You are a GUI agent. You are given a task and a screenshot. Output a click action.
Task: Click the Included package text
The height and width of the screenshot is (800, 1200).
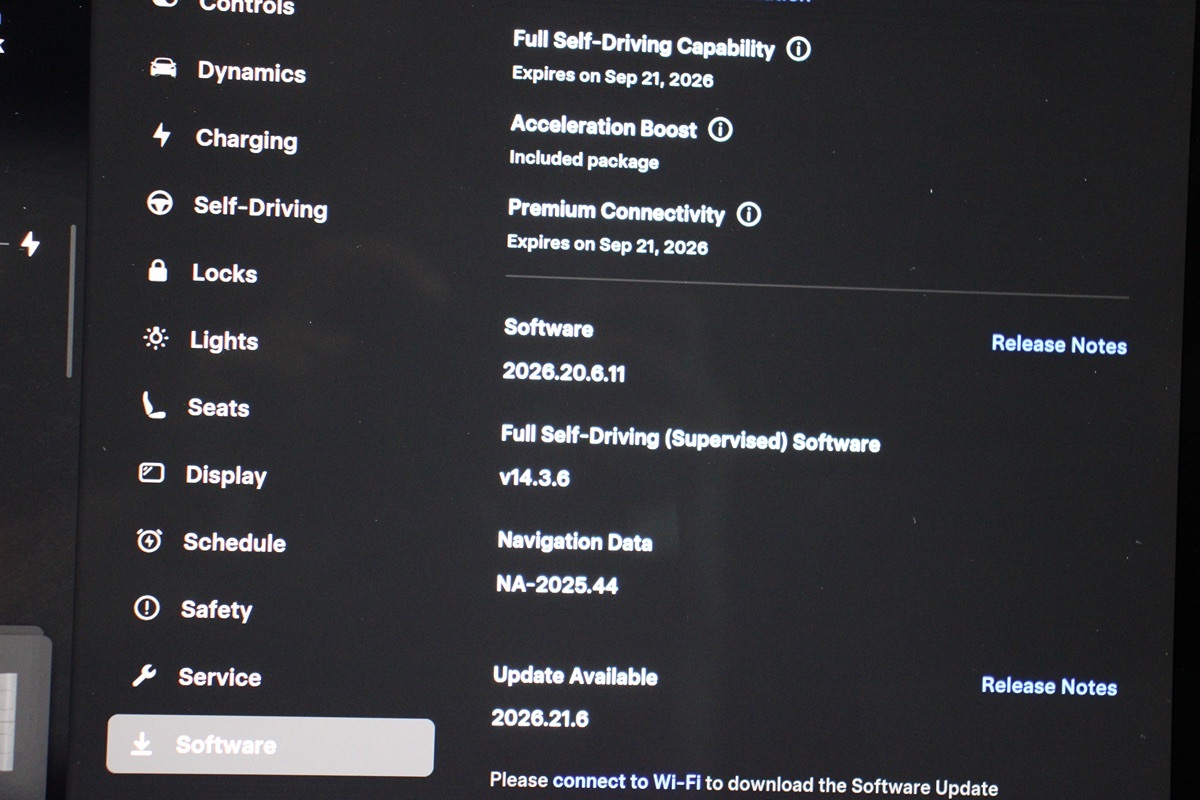click(584, 159)
